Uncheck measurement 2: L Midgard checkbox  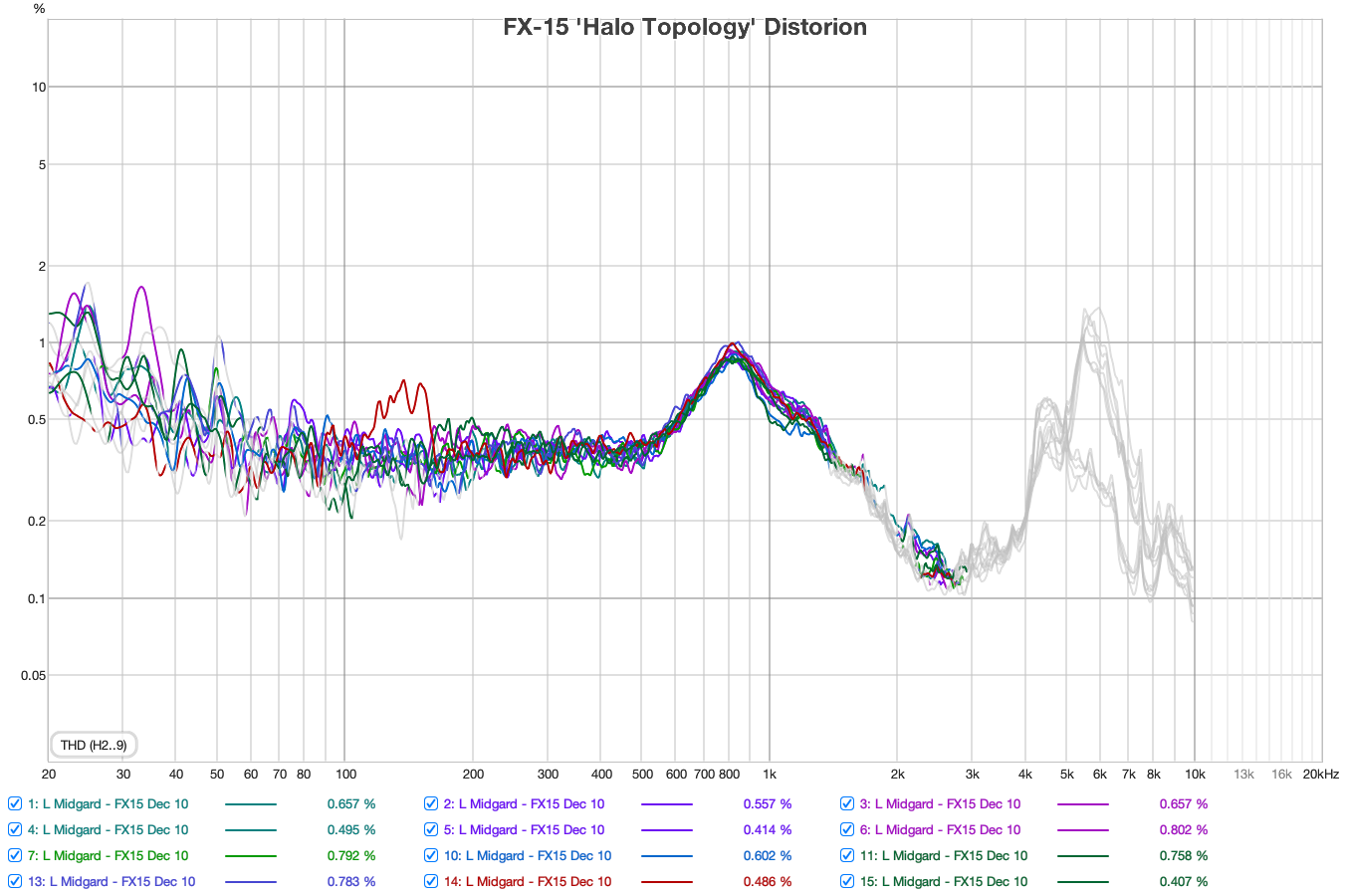pyautogui.click(x=431, y=803)
